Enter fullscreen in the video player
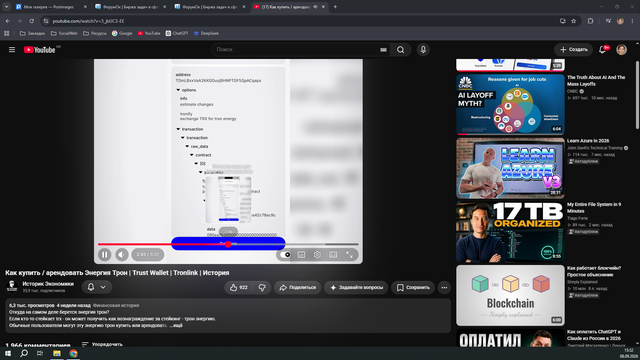 pos(349,255)
